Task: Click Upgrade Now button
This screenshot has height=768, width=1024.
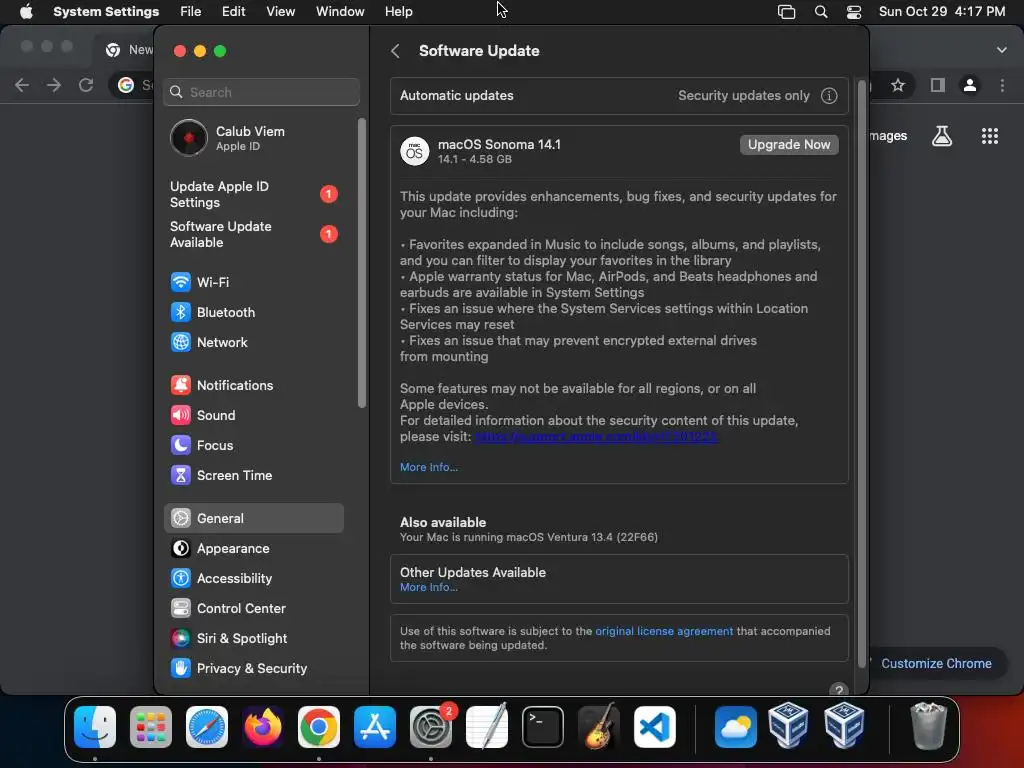Action: (789, 144)
